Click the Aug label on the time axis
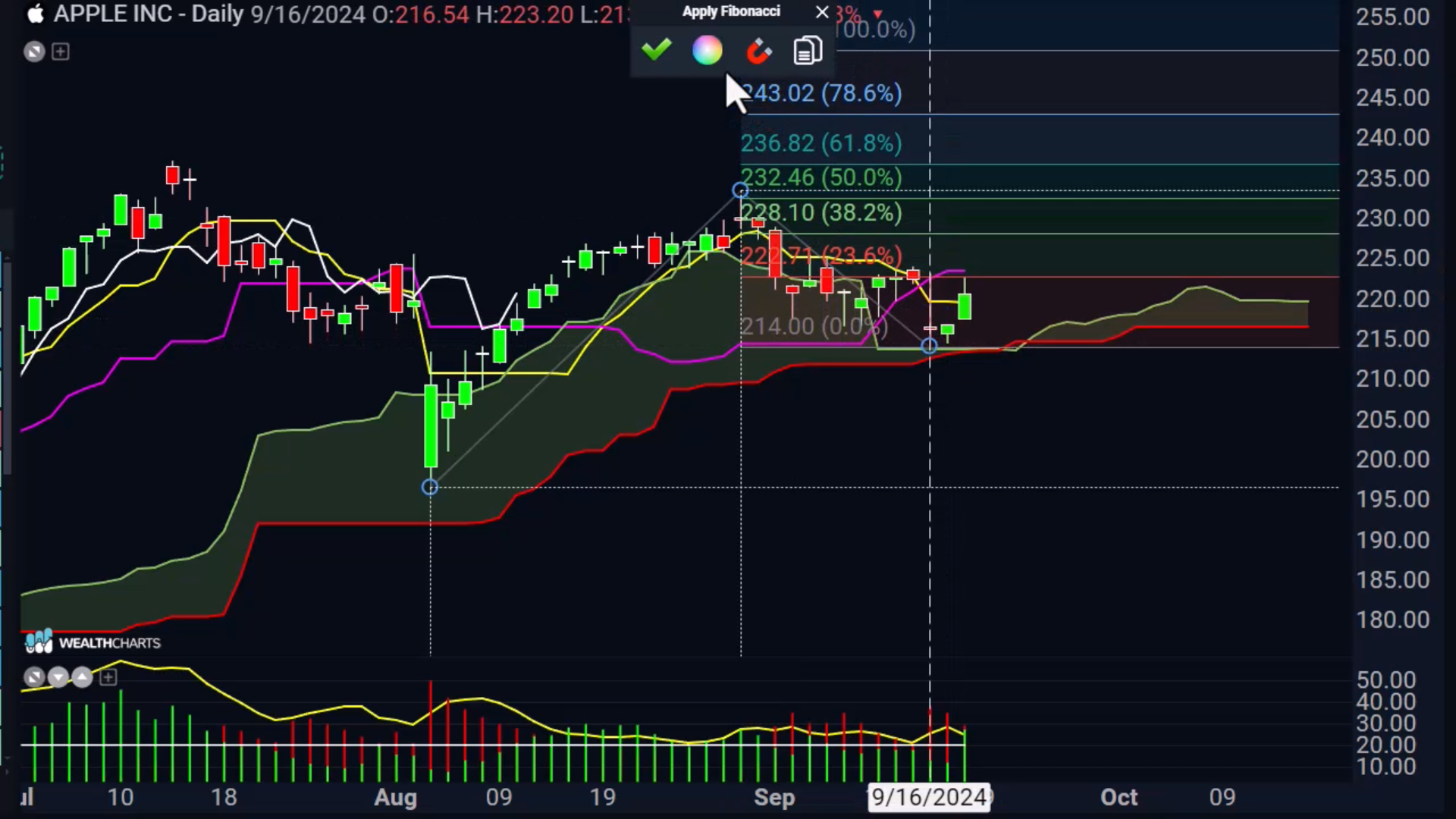 [x=396, y=798]
